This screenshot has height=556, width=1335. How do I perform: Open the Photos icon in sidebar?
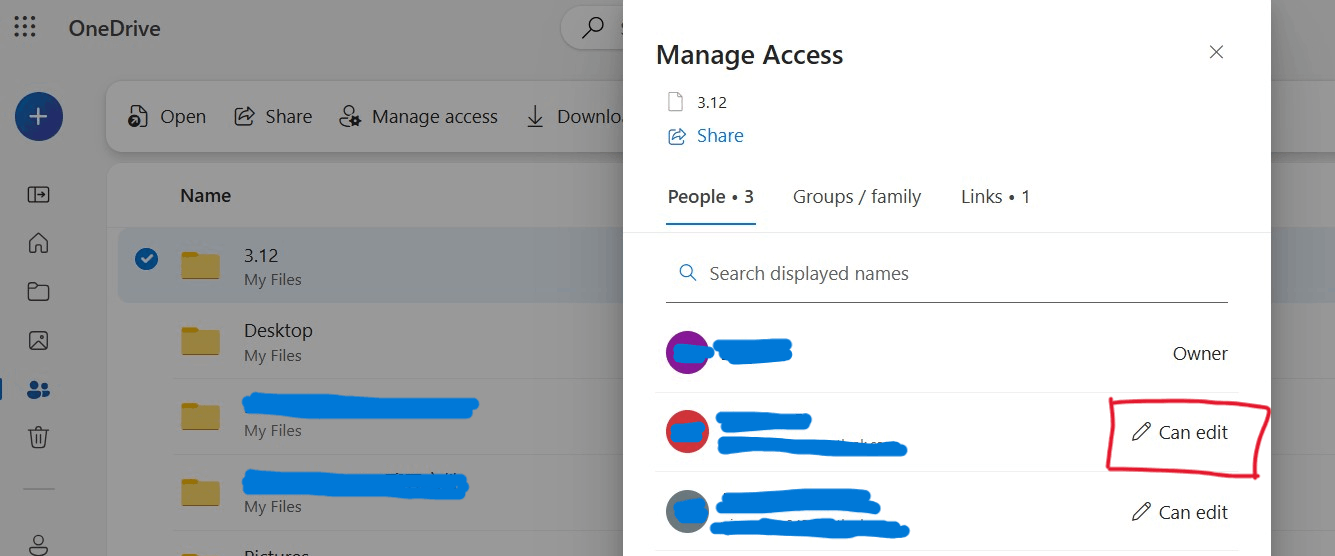38,340
